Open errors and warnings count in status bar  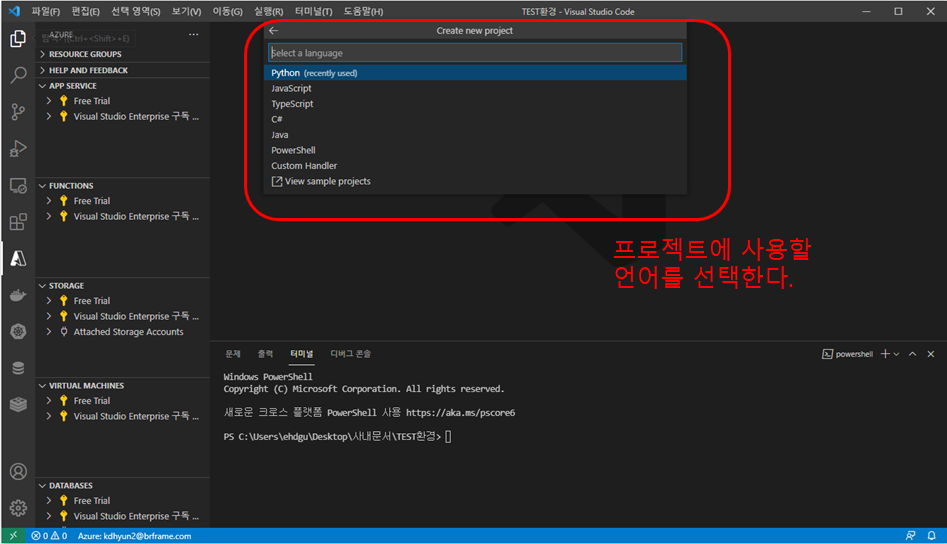pos(50,536)
